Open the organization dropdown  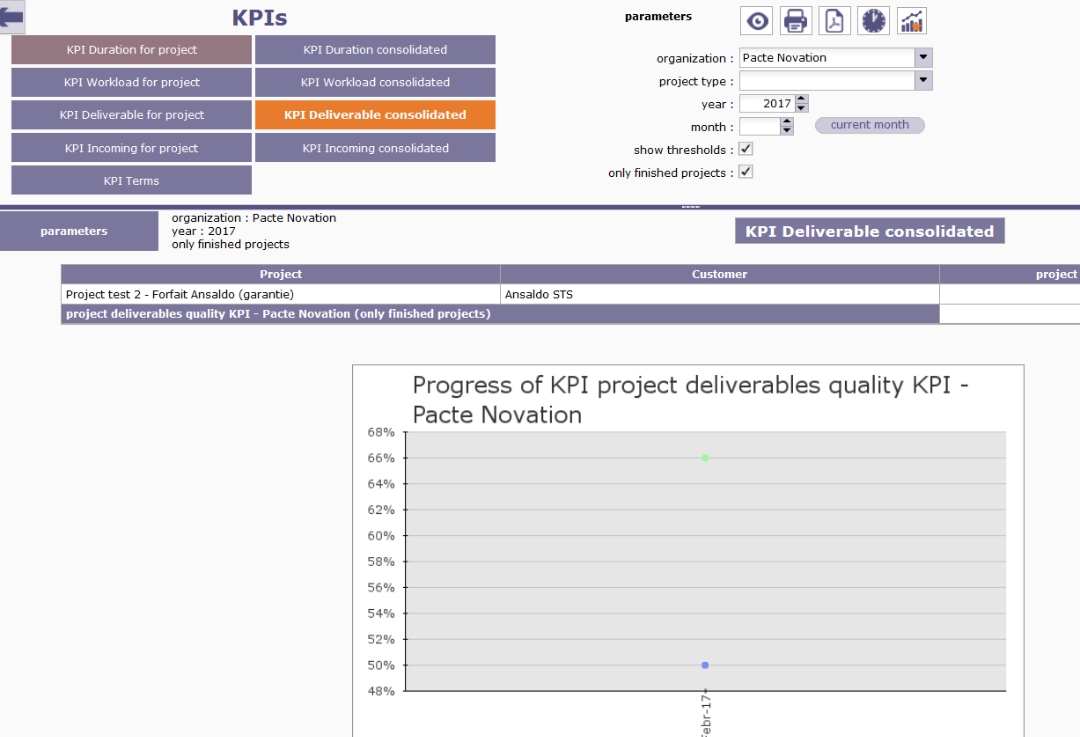pos(923,58)
